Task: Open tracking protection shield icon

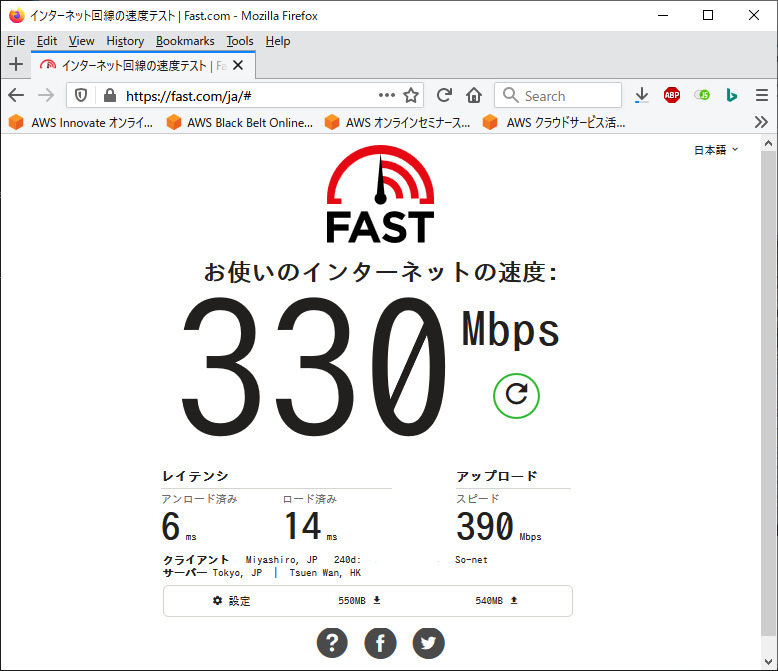Action: [81, 95]
